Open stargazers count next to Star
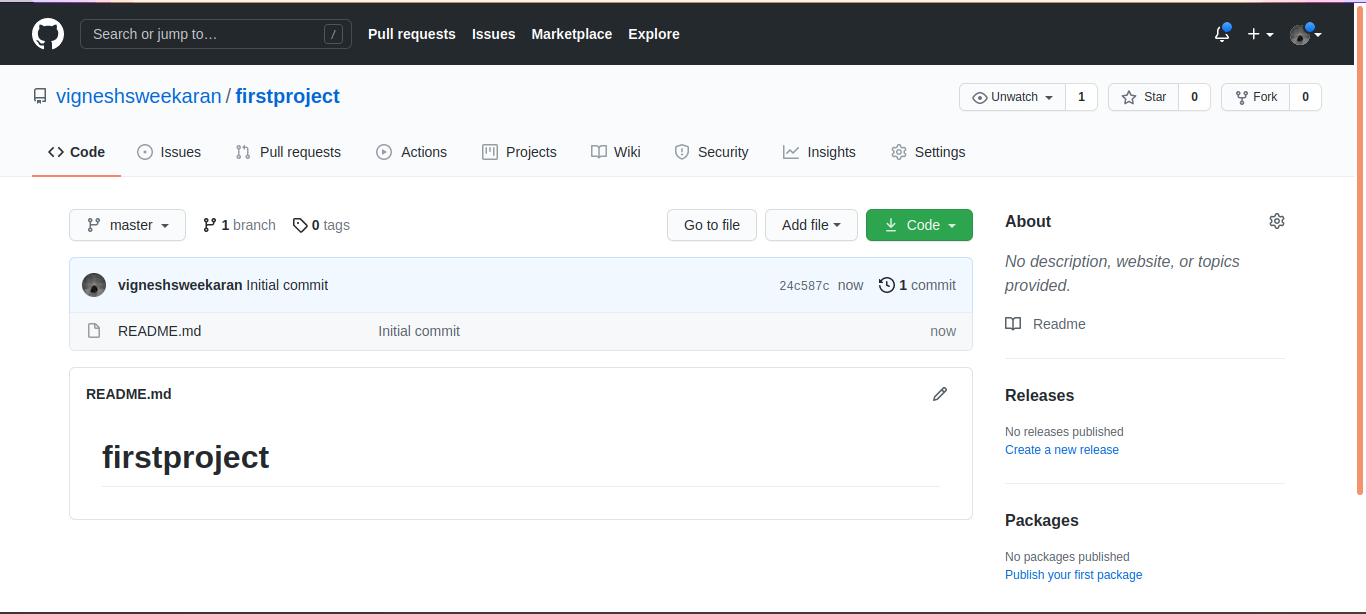The width and height of the screenshot is (1366, 614). coord(1194,97)
